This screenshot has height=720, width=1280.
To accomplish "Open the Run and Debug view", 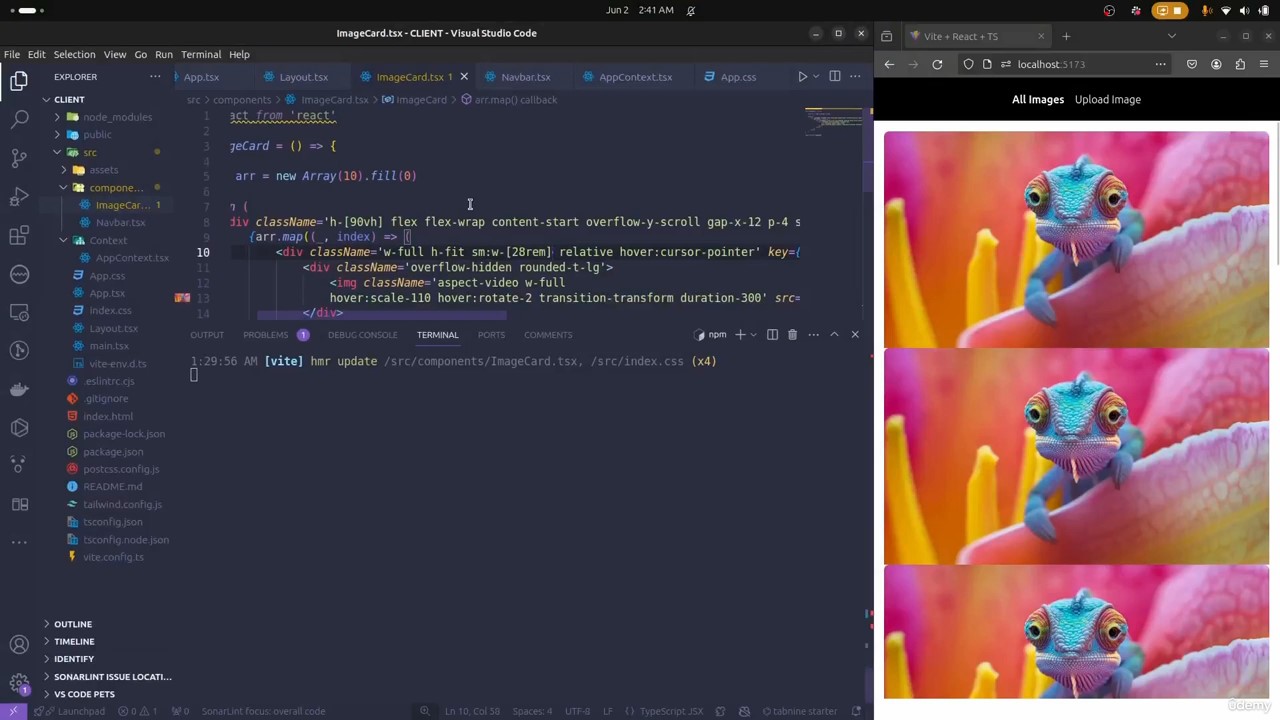I will click(x=19, y=197).
